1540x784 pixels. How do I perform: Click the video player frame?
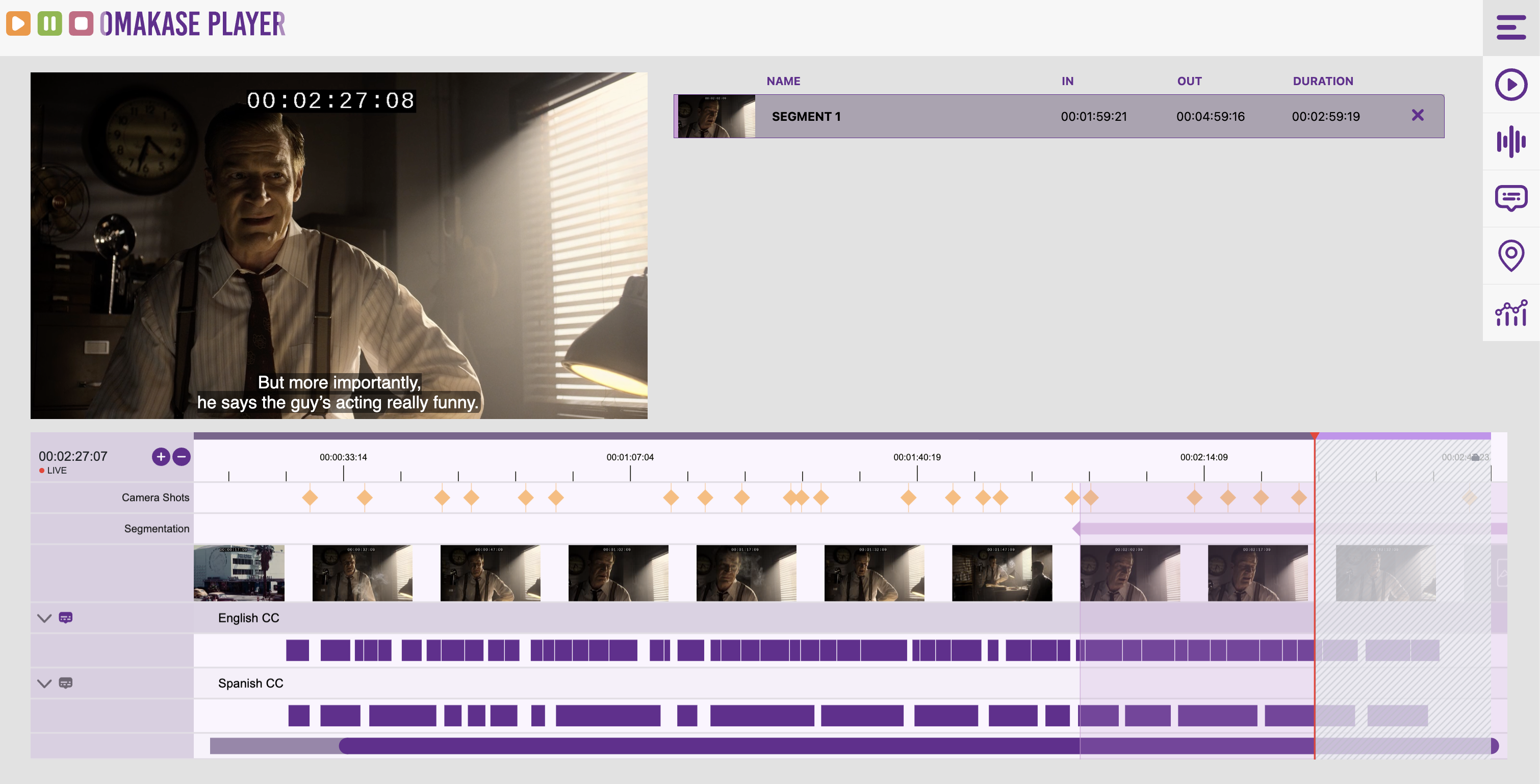click(x=339, y=246)
